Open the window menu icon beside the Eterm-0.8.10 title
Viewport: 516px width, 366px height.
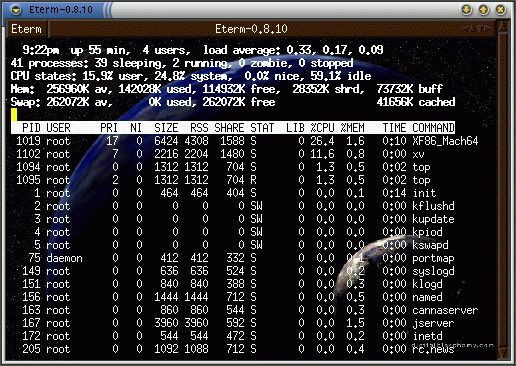point(16,10)
